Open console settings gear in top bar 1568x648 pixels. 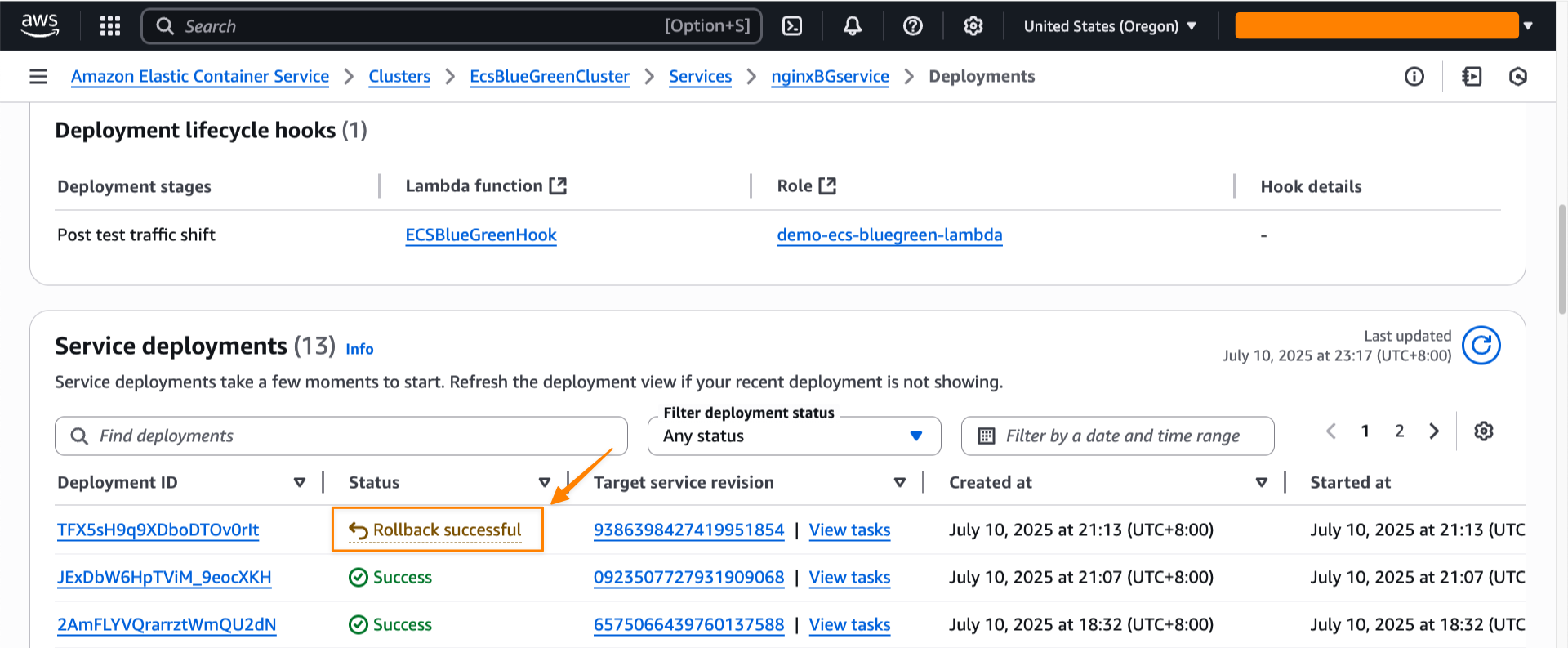pos(973,26)
